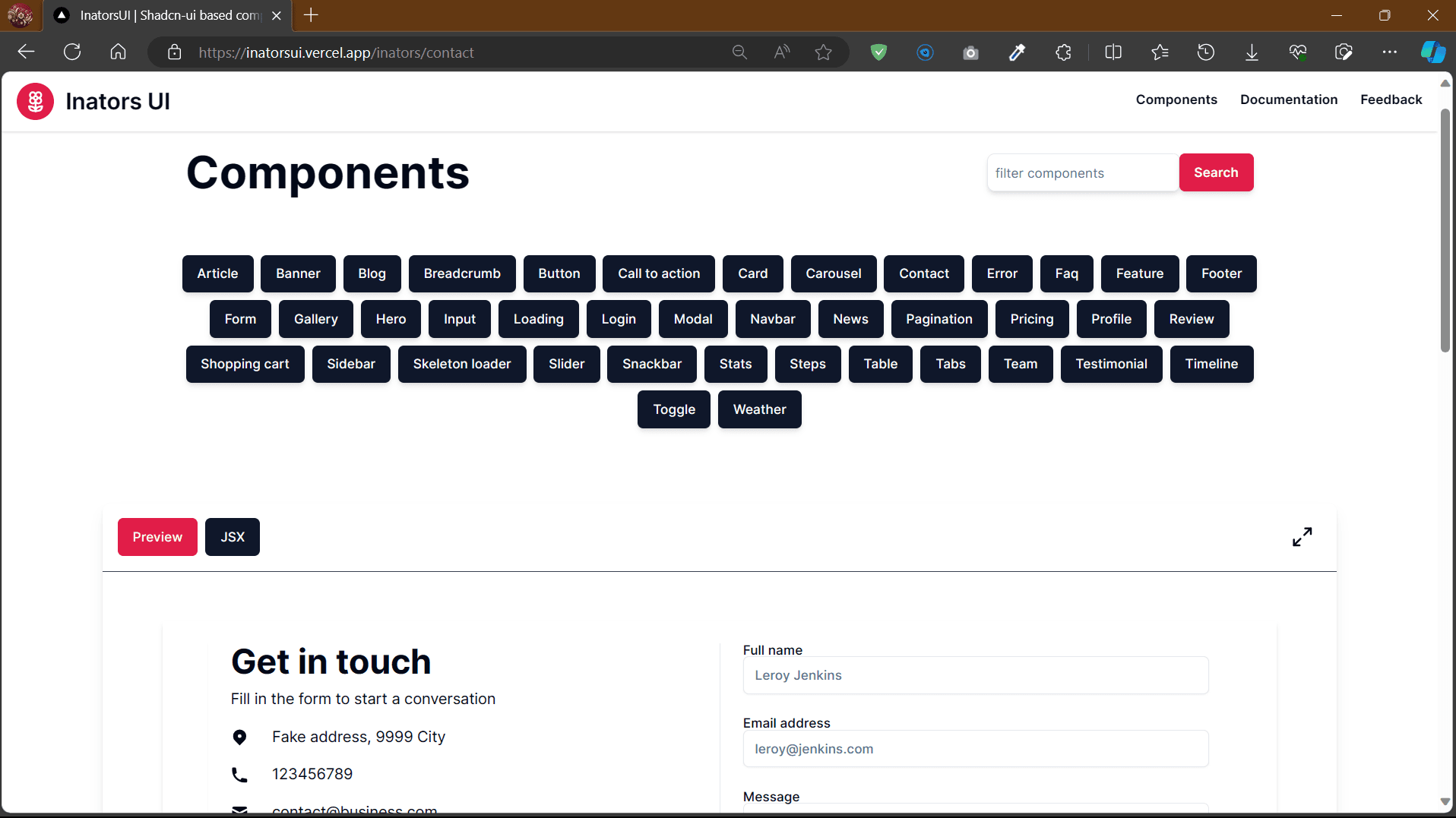Screen dimensions: 1456x818
Task: Open browser extensions puzzle icon
Action: (1063, 52)
